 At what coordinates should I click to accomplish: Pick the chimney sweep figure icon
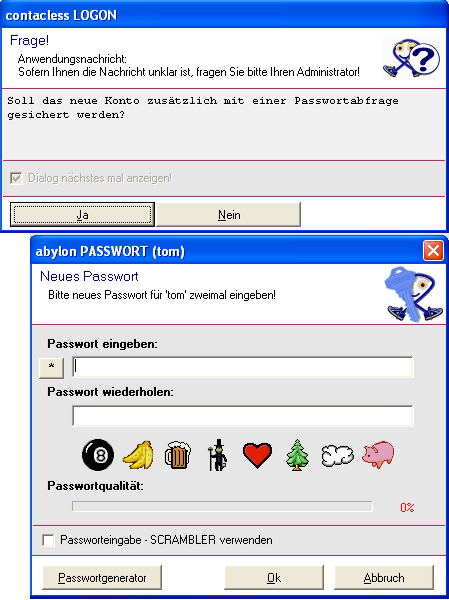pyautogui.click(x=217, y=455)
